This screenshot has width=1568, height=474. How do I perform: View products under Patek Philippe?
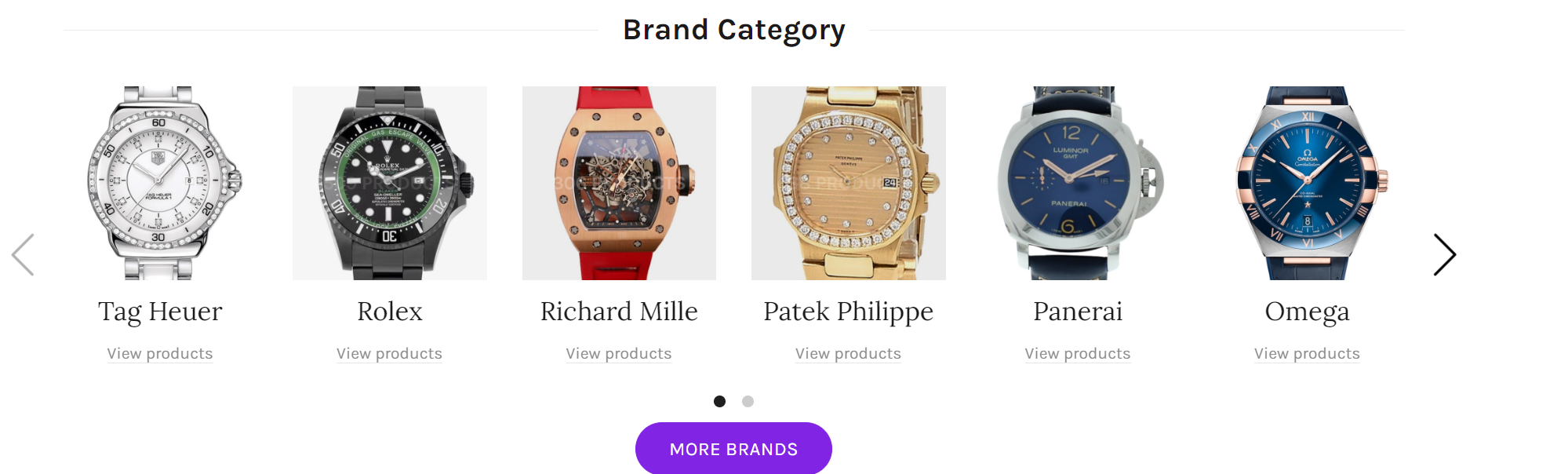point(849,354)
